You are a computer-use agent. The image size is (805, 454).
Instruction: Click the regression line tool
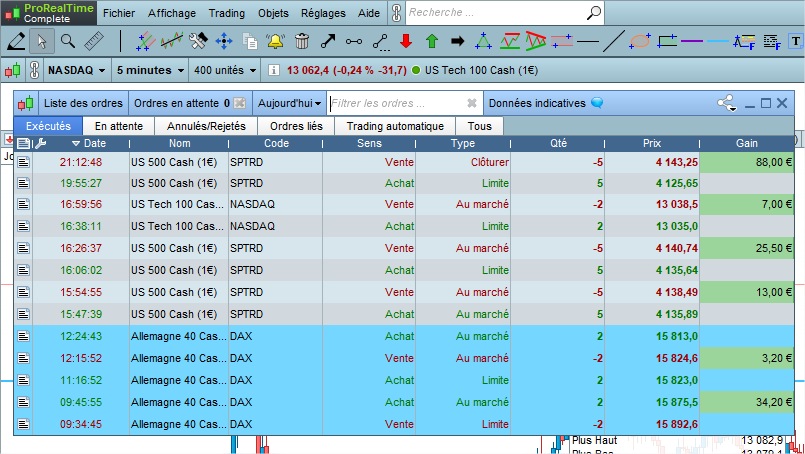click(x=171, y=41)
